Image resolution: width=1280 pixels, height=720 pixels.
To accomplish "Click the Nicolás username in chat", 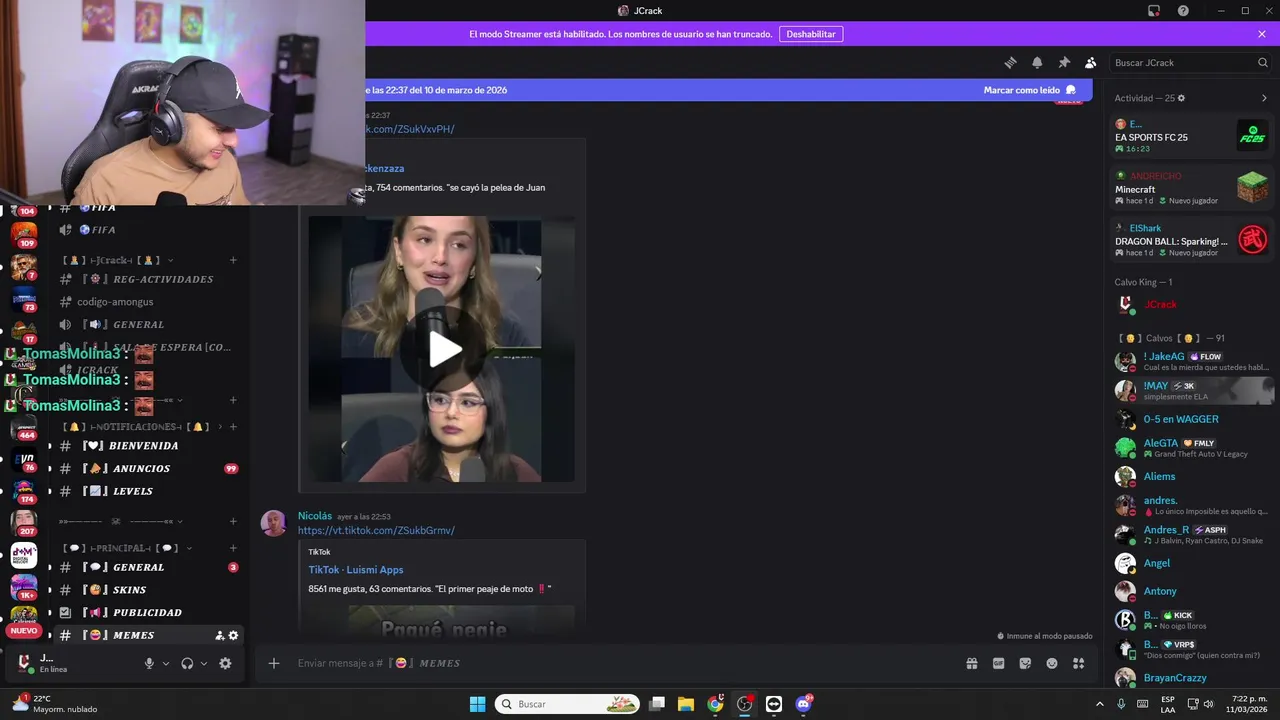I will [314, 516].
